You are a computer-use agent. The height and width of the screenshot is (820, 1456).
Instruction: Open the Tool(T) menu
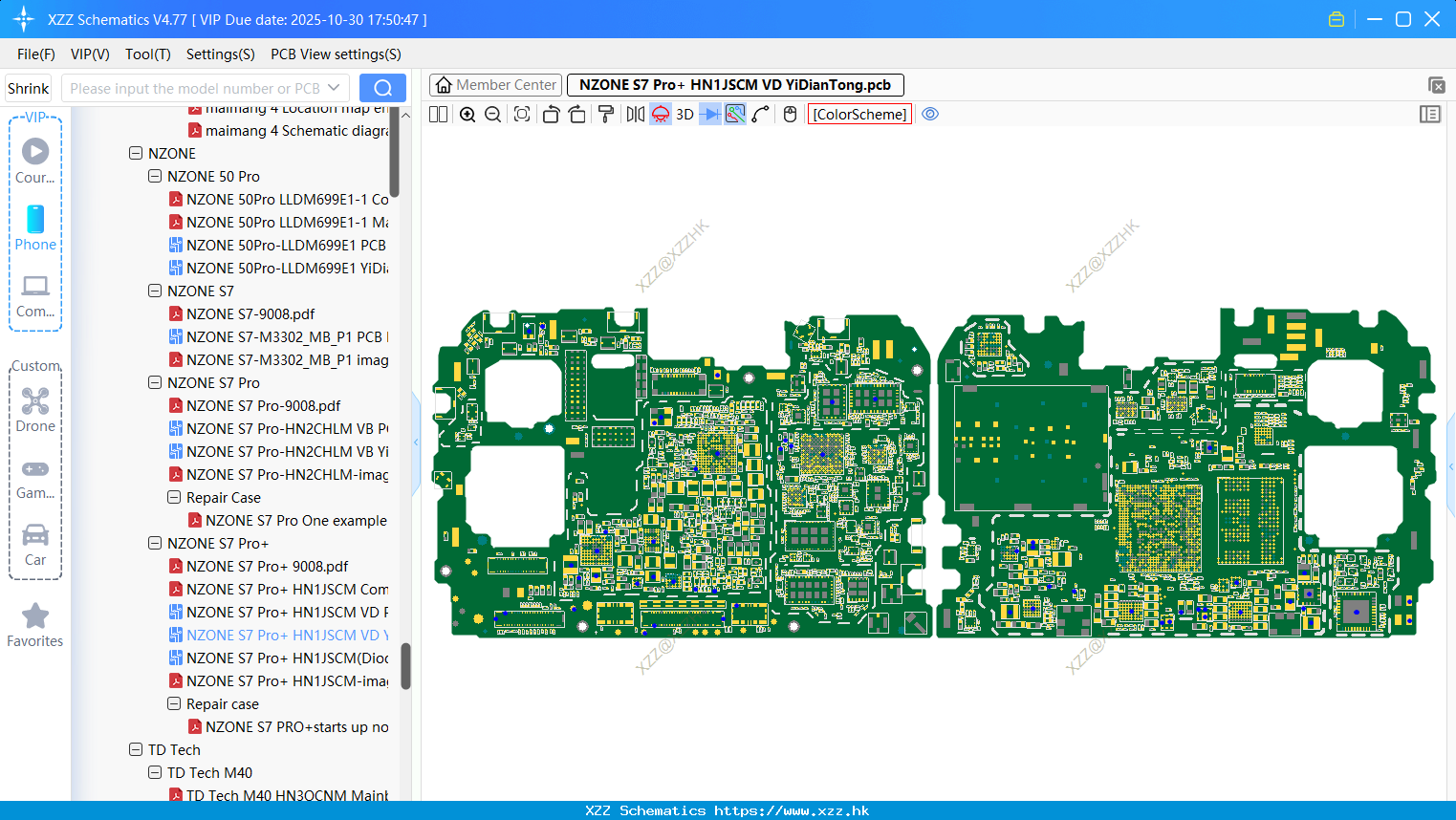pos(148,54)
